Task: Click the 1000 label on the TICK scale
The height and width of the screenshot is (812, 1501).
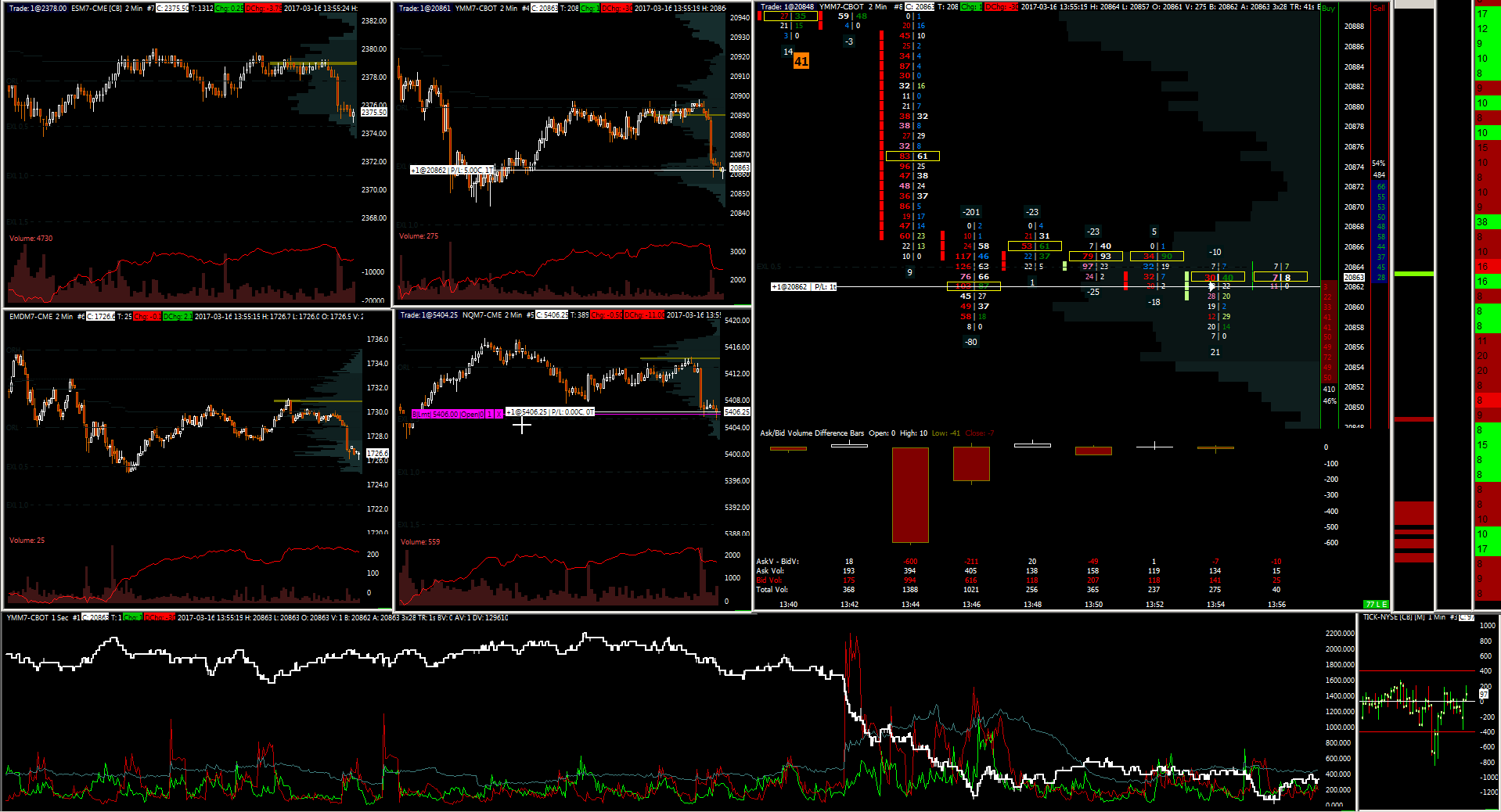Action: [x=1488, y=626]
